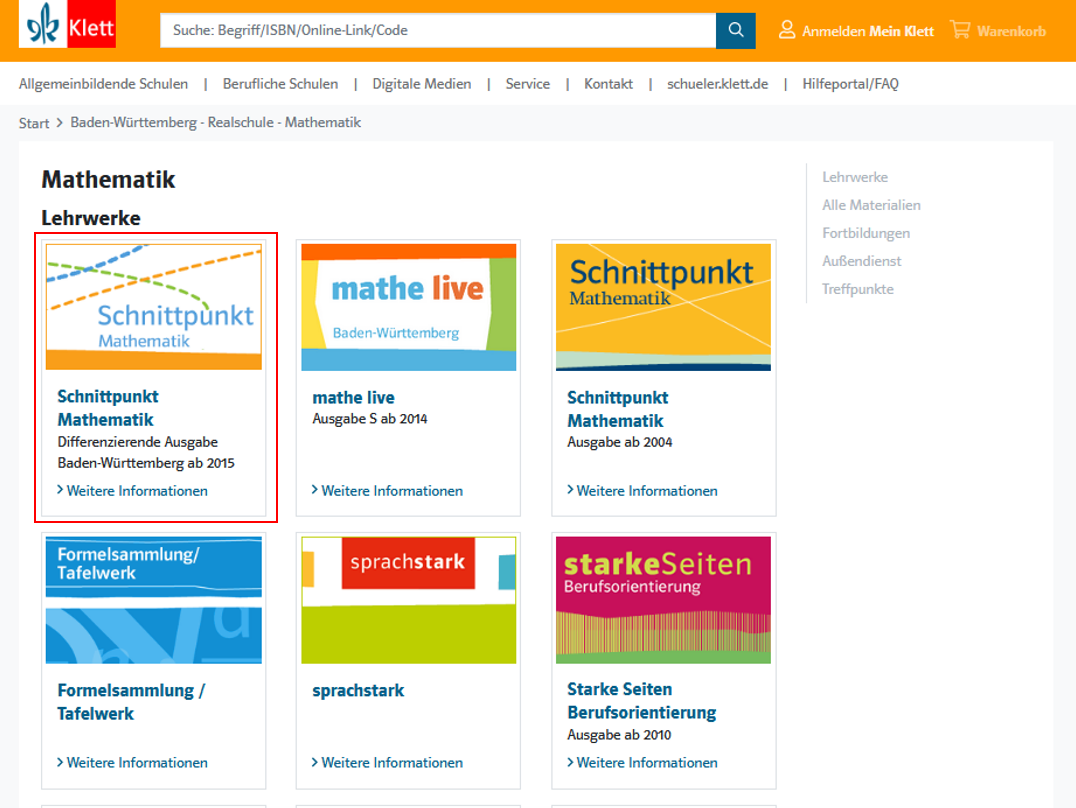
Task: Open the Berufliche Schulen menu
Action: tap(280, 84)
